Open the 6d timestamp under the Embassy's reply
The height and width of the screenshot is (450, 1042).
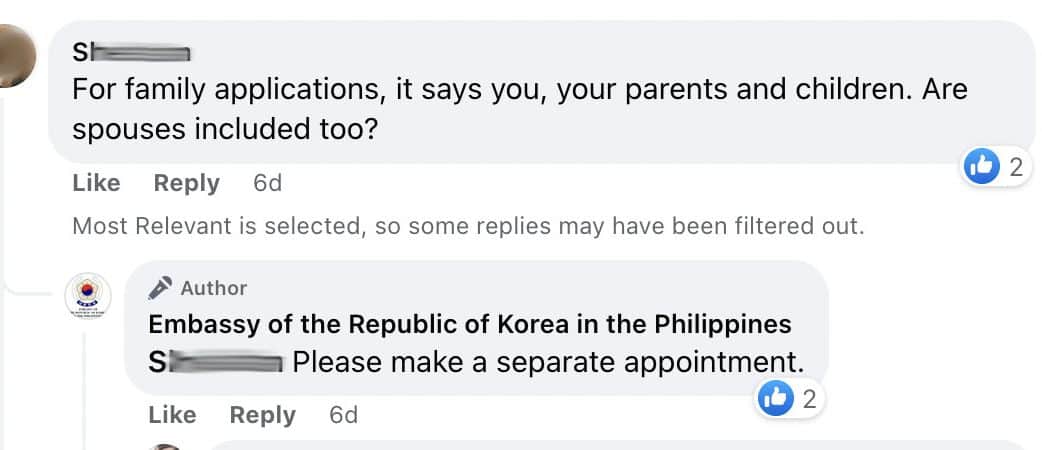click(x=343, y=414)
